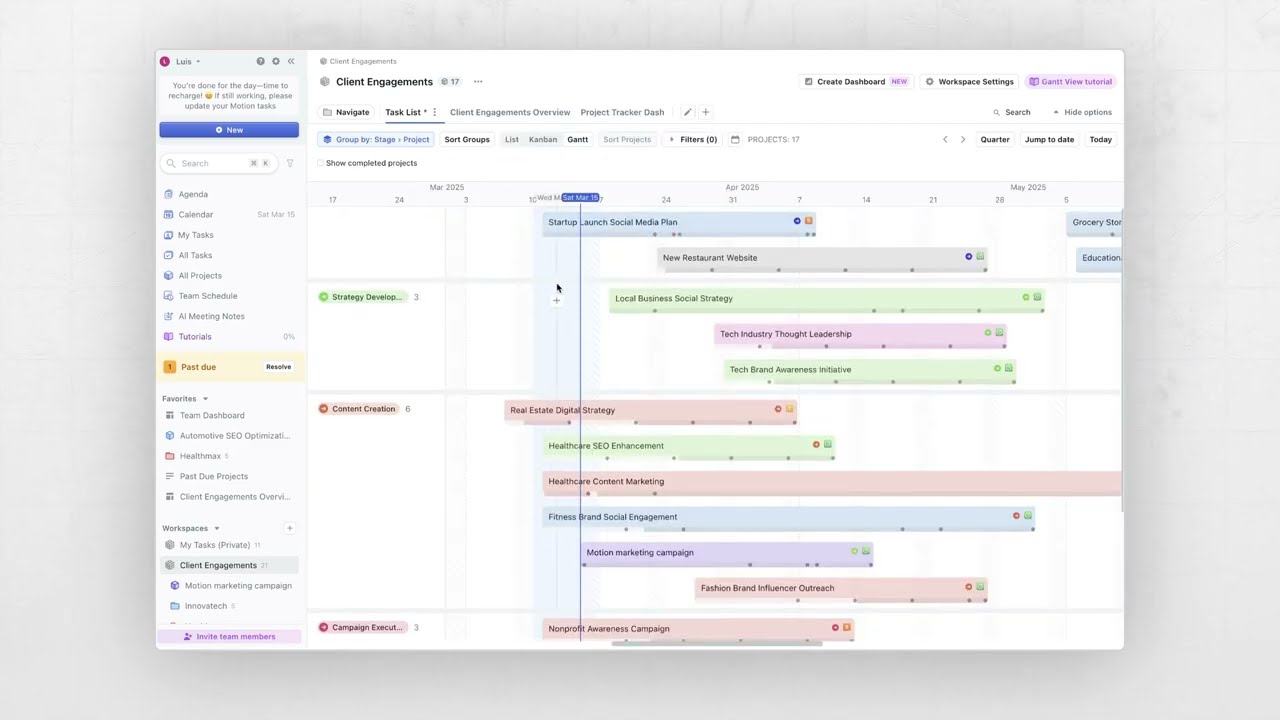Open Client Engagements workspace in sidebar
Screen dimensions: 1280x720
click(229, 565)
